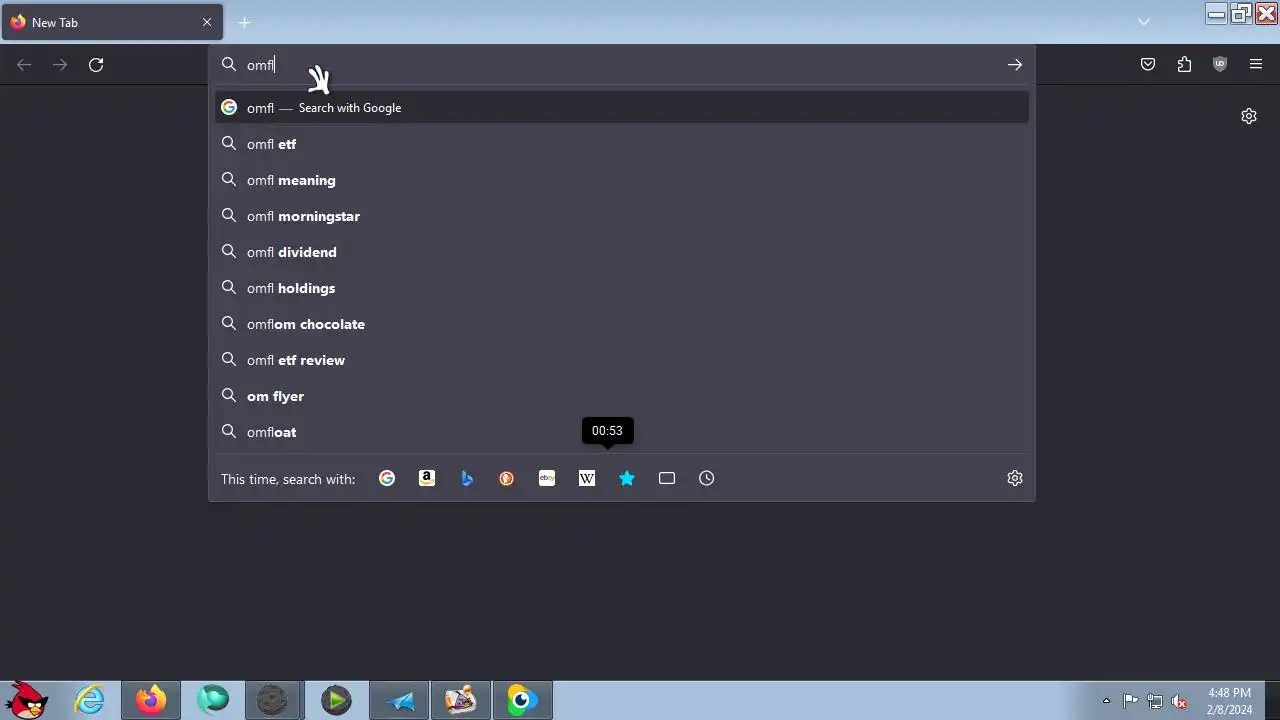Select suggestion 'omfl holdings'
This screenshot has height=720, width=1280.
[622, 288]
